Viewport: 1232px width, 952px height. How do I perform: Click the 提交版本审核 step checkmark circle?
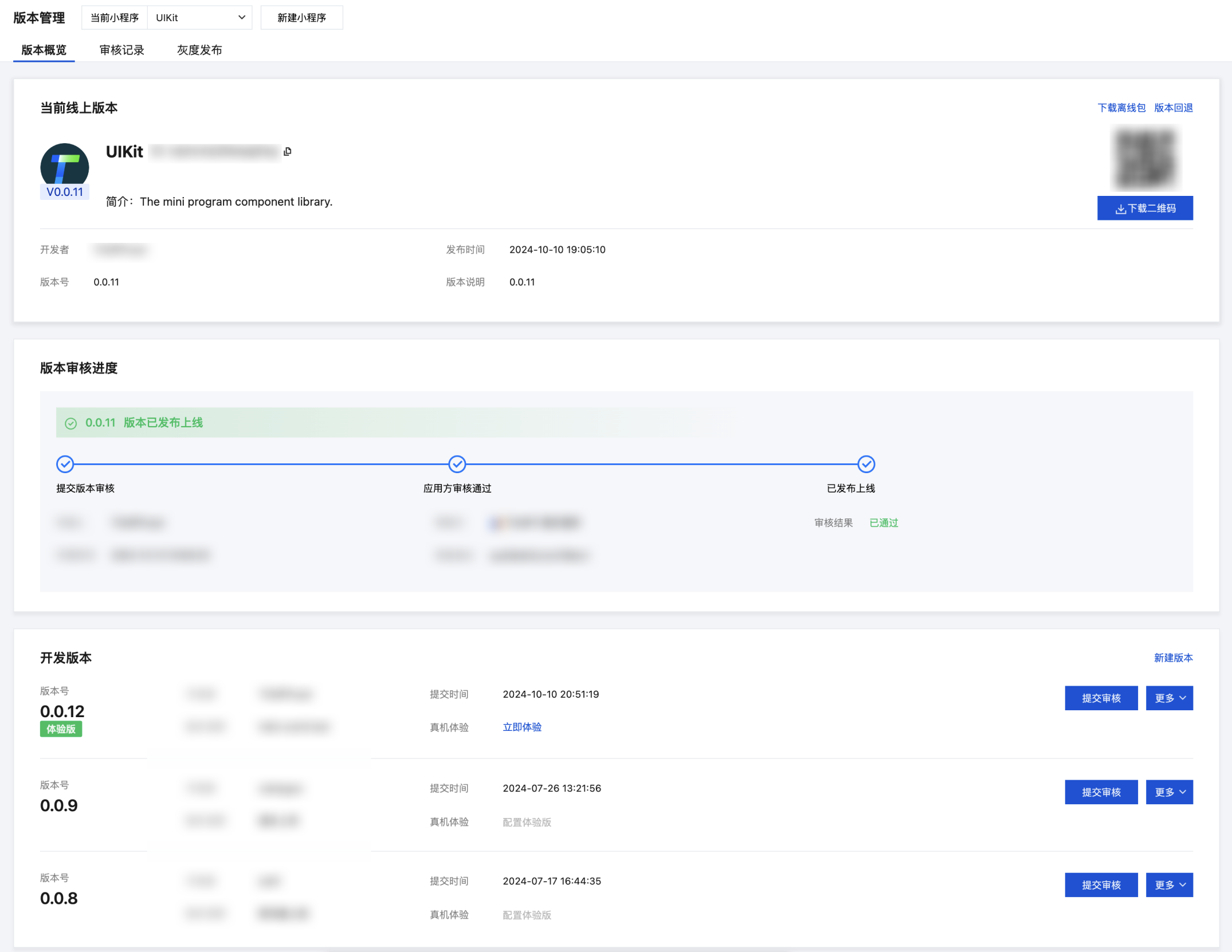(x=65, y=464)
